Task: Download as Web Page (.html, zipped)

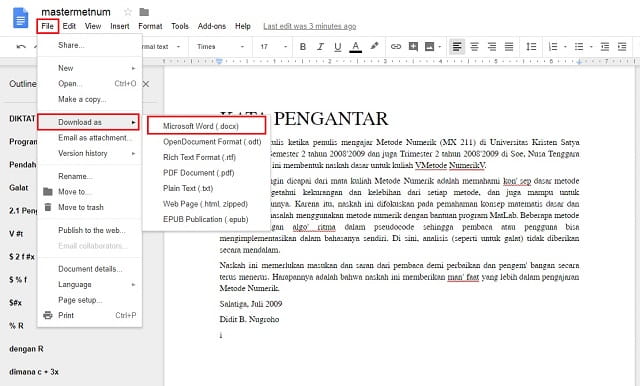Action: [x=207, y=204]
